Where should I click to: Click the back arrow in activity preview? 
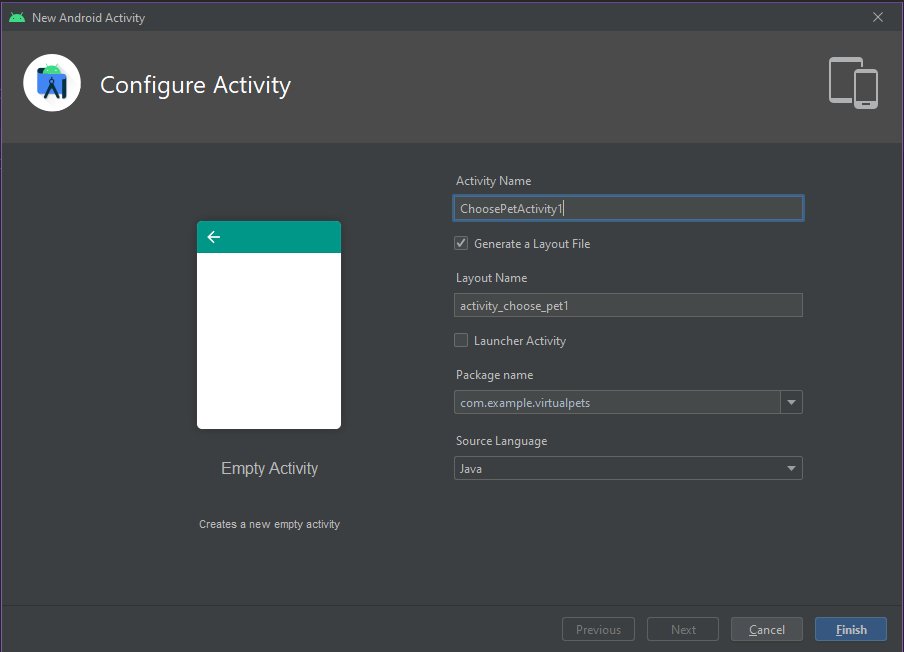[x=213, y=237]
